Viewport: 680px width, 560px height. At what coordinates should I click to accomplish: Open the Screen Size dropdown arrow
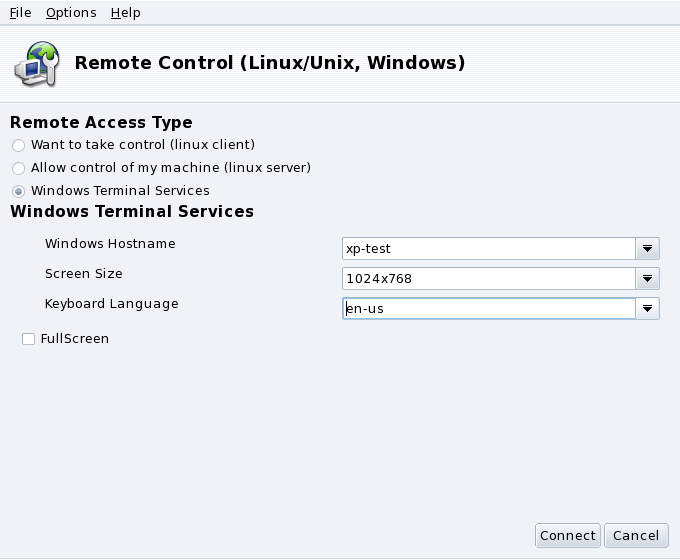click(x=648, y=279)
